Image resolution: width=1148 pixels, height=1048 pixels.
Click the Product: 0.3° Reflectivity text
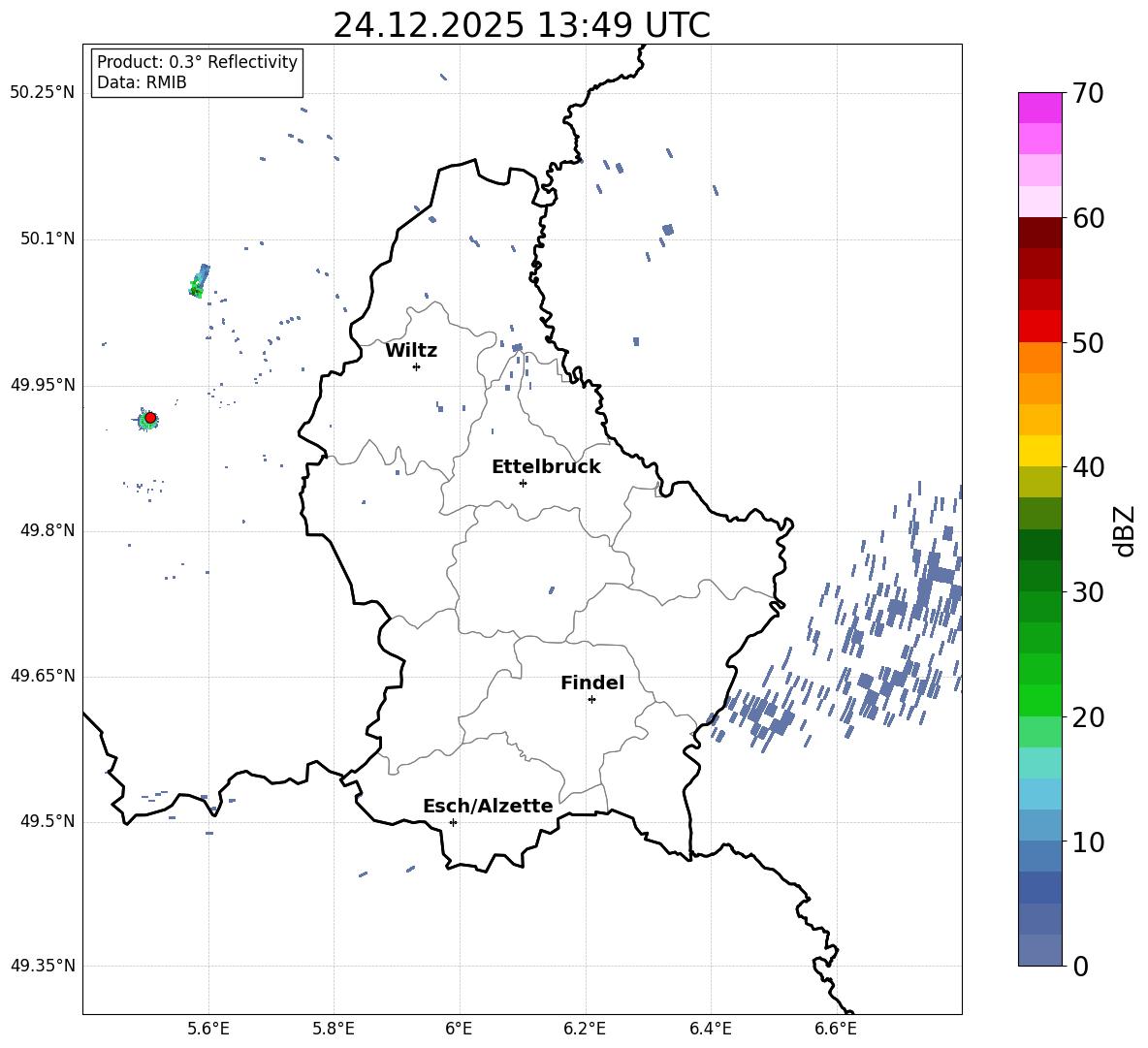[x=198, y=62]
